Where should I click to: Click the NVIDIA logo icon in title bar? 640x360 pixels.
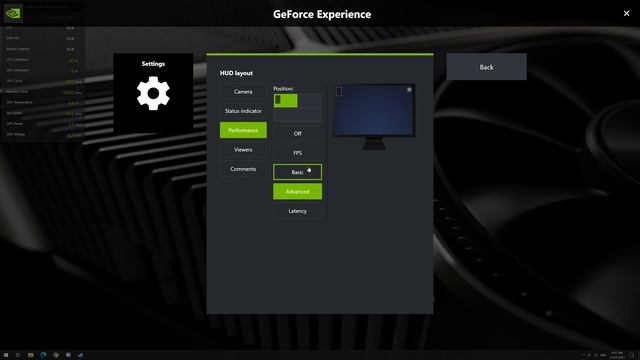13,13
